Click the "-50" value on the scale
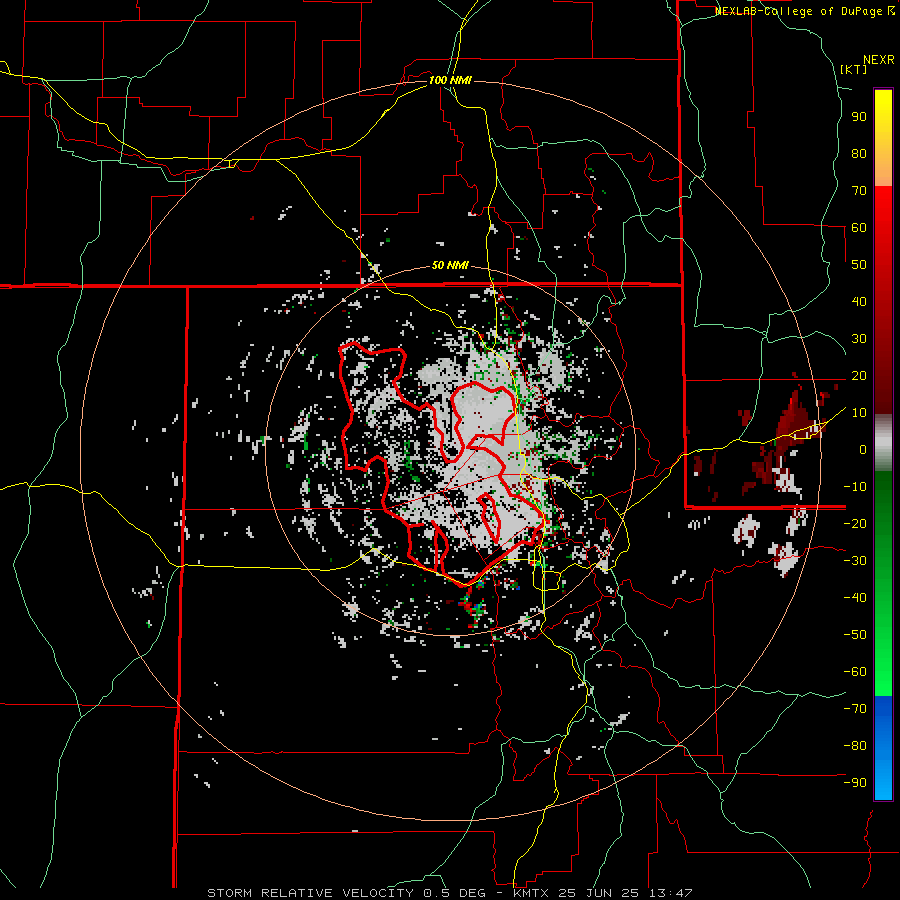Viewport: 900px width, 900px height. tap(855, 635)
